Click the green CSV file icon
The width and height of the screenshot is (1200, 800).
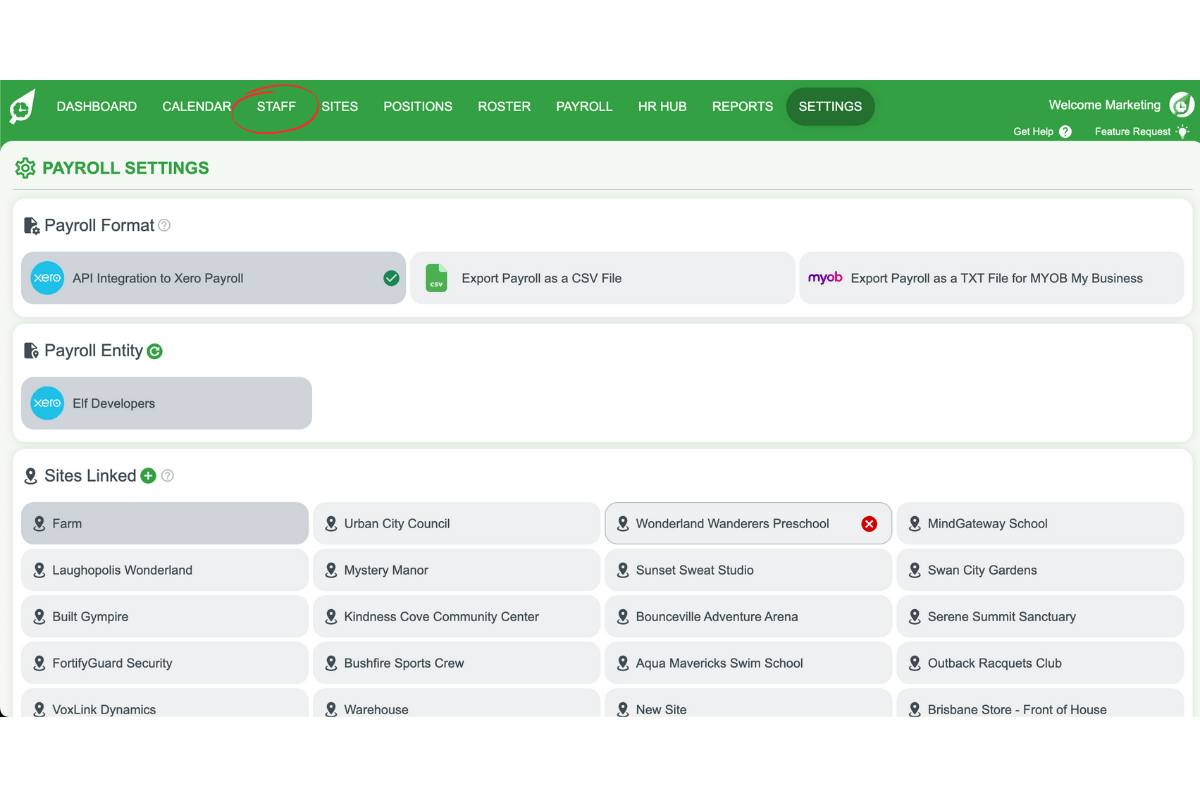click(x=435, y=278)
